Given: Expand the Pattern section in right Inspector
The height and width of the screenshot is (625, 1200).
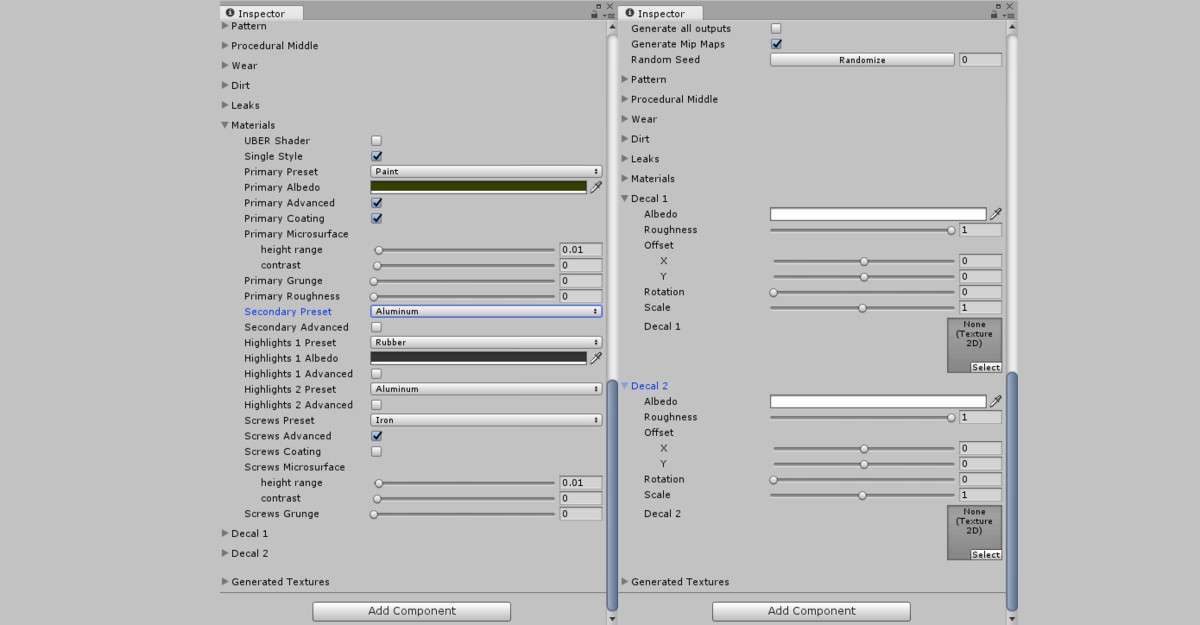Looking at the screenshot, I should (625, 80).
